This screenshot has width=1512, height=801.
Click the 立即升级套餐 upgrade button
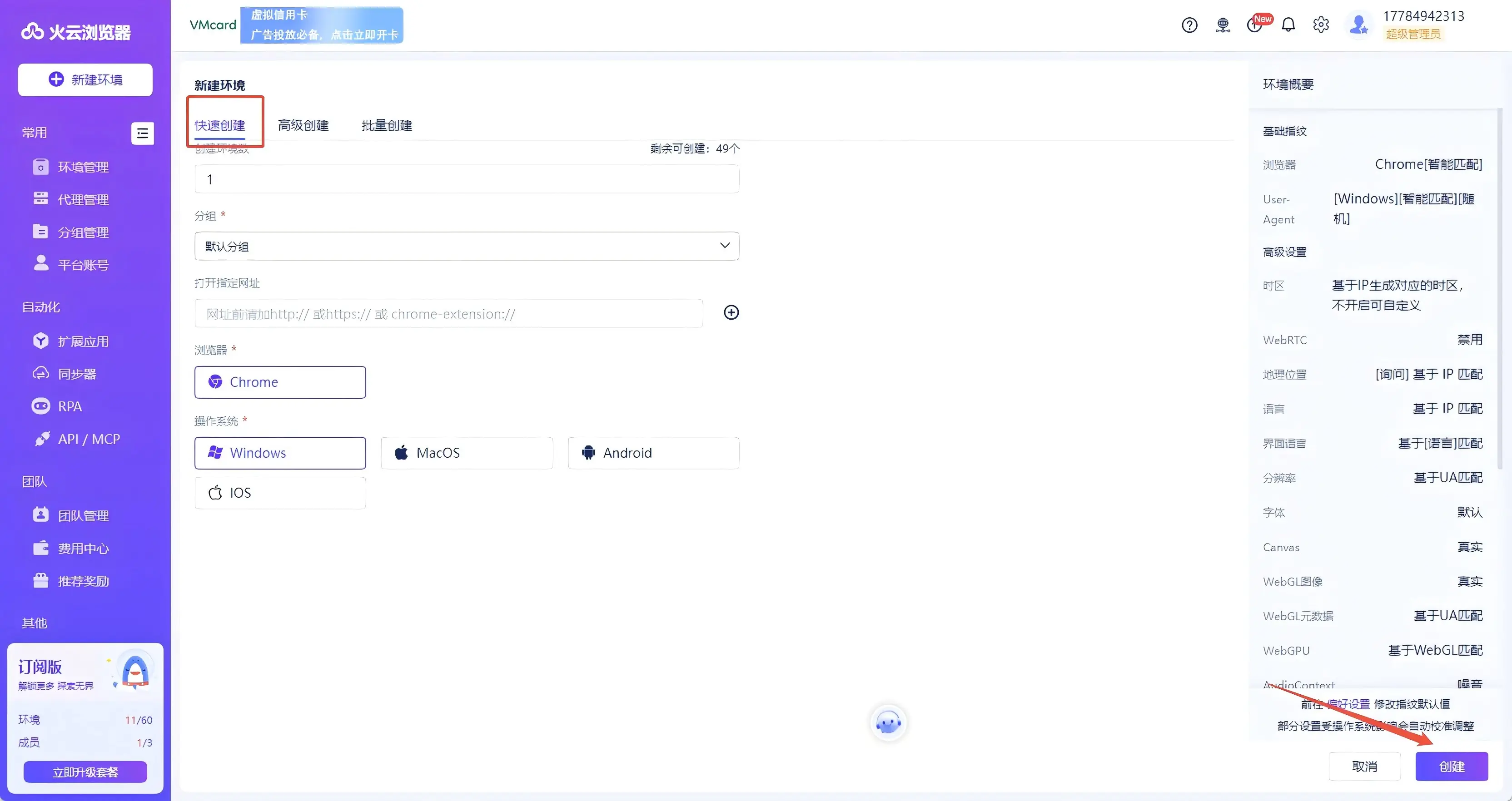(x=85, y=772)
